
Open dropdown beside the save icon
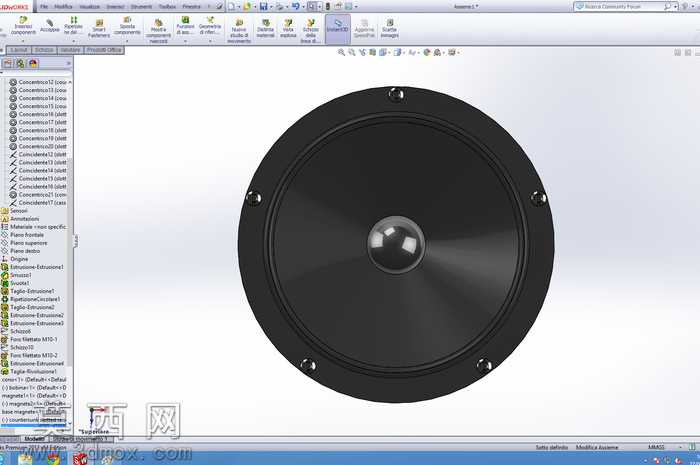pos(271,7)
